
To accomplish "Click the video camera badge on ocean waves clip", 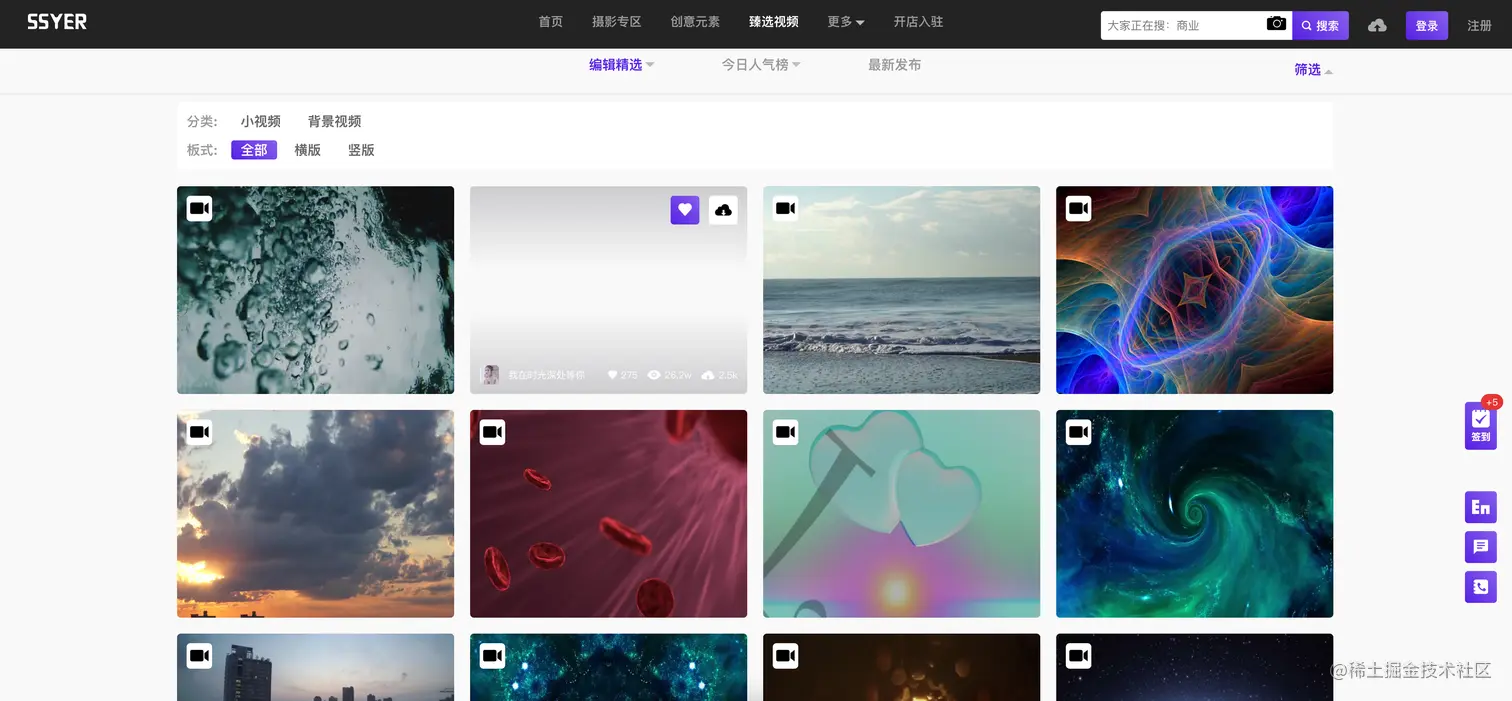I will tap(786, 208).
